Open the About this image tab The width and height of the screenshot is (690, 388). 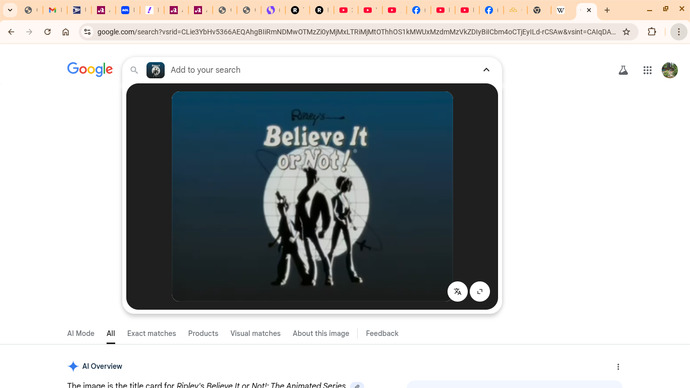(321, 333)
